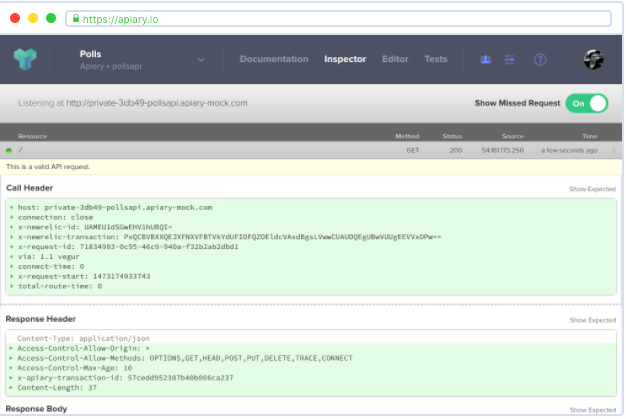Screen dimensions: 626x419
Task: Click the Method column header
Action: pos(407,136)
